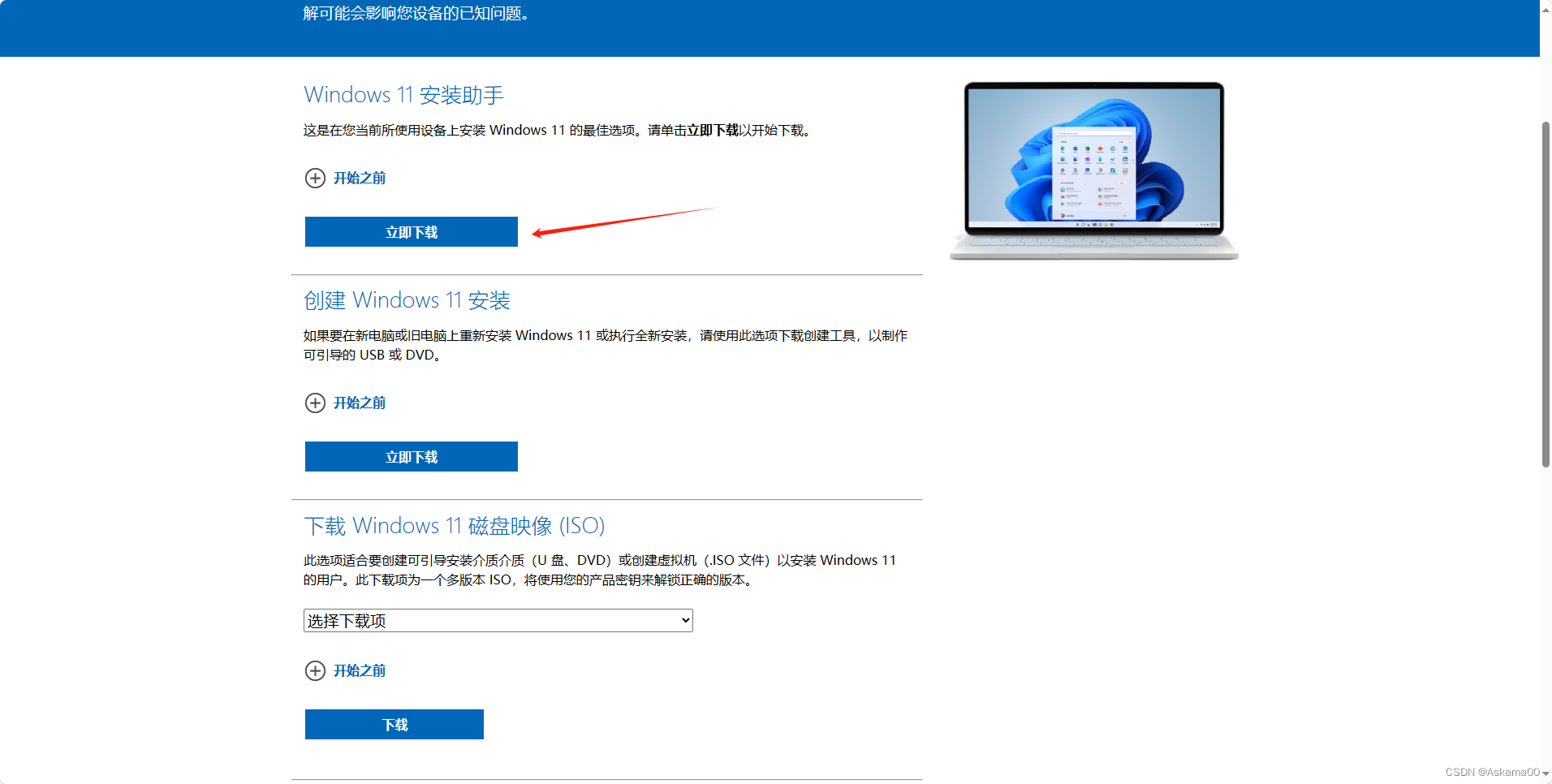
Task: Click 立即下载 button for 创建 Windows 11 安装
Action: tap(412, 457)
